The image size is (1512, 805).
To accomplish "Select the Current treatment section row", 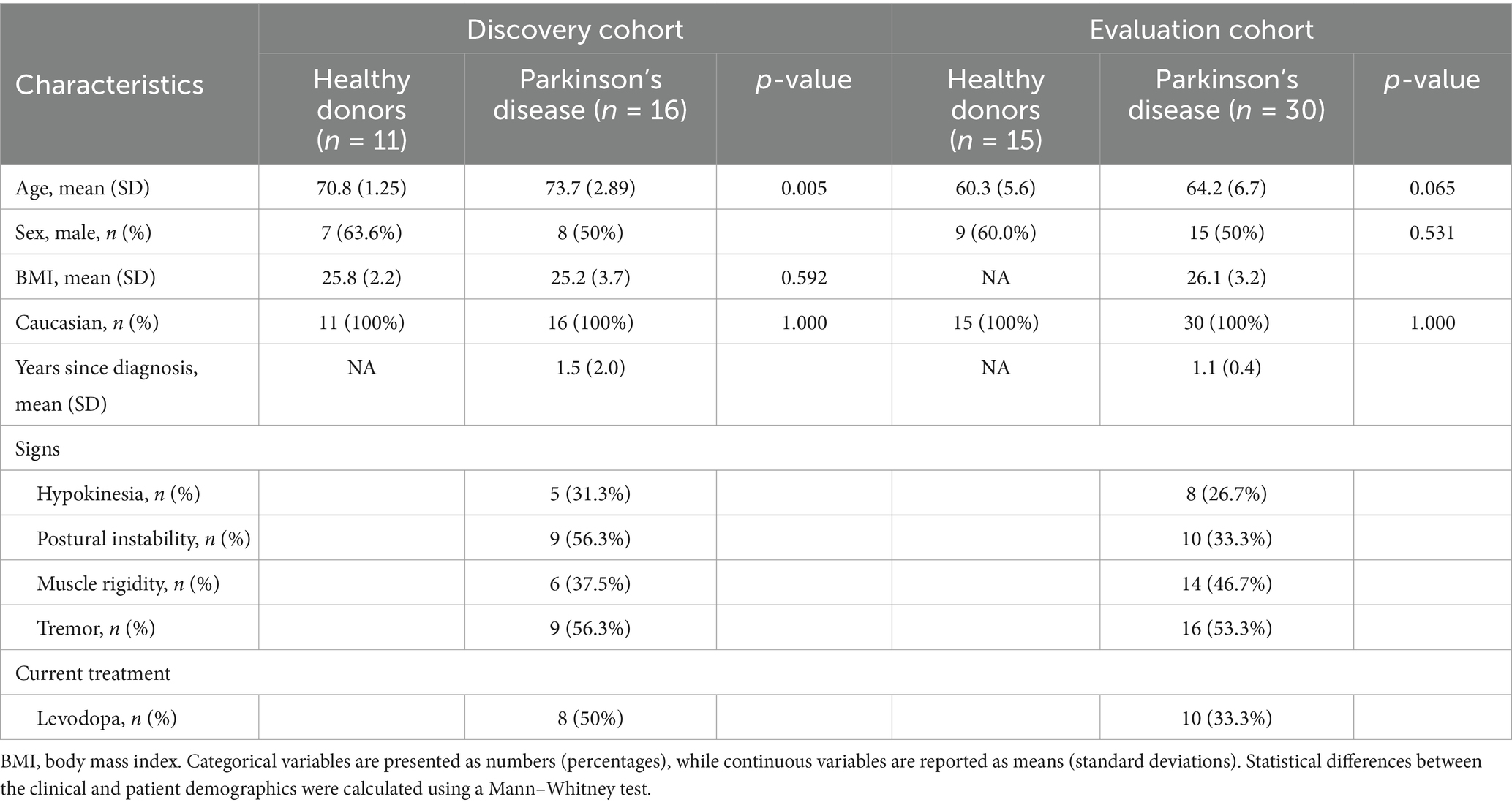I will coord(93,673).
